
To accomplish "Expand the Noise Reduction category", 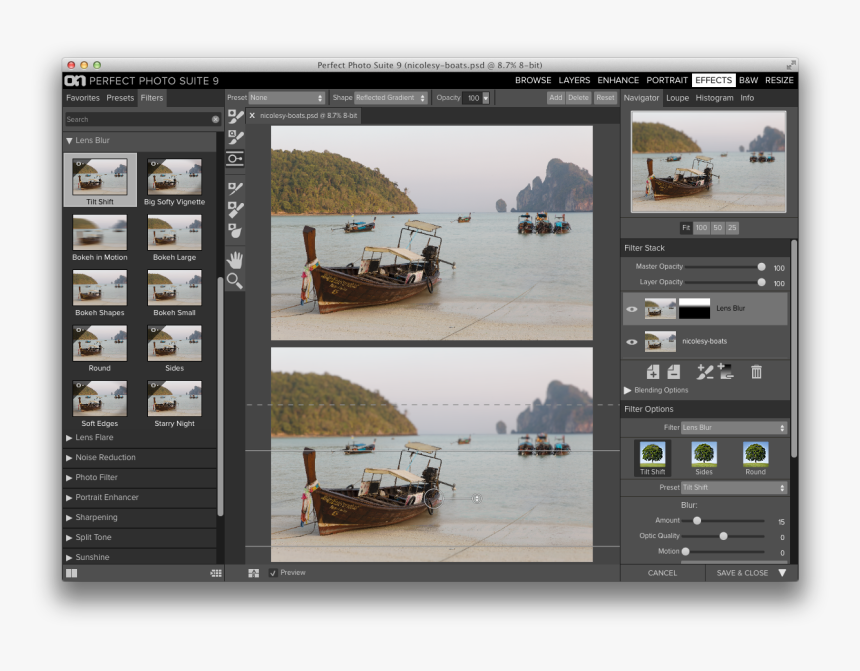I will [69, 458].
